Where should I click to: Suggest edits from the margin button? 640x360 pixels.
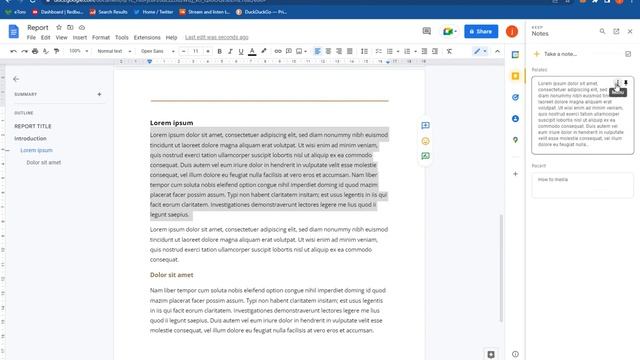425,156
